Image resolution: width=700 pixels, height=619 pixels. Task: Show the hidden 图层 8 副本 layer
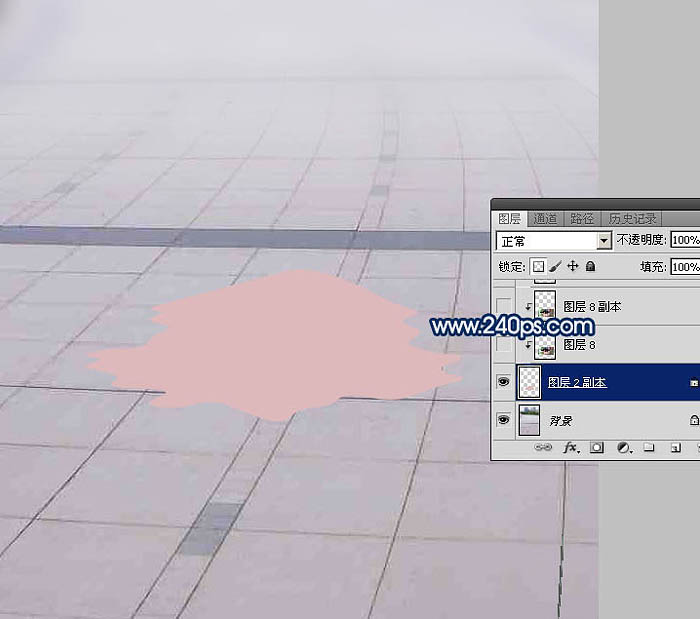pos(504,306)
